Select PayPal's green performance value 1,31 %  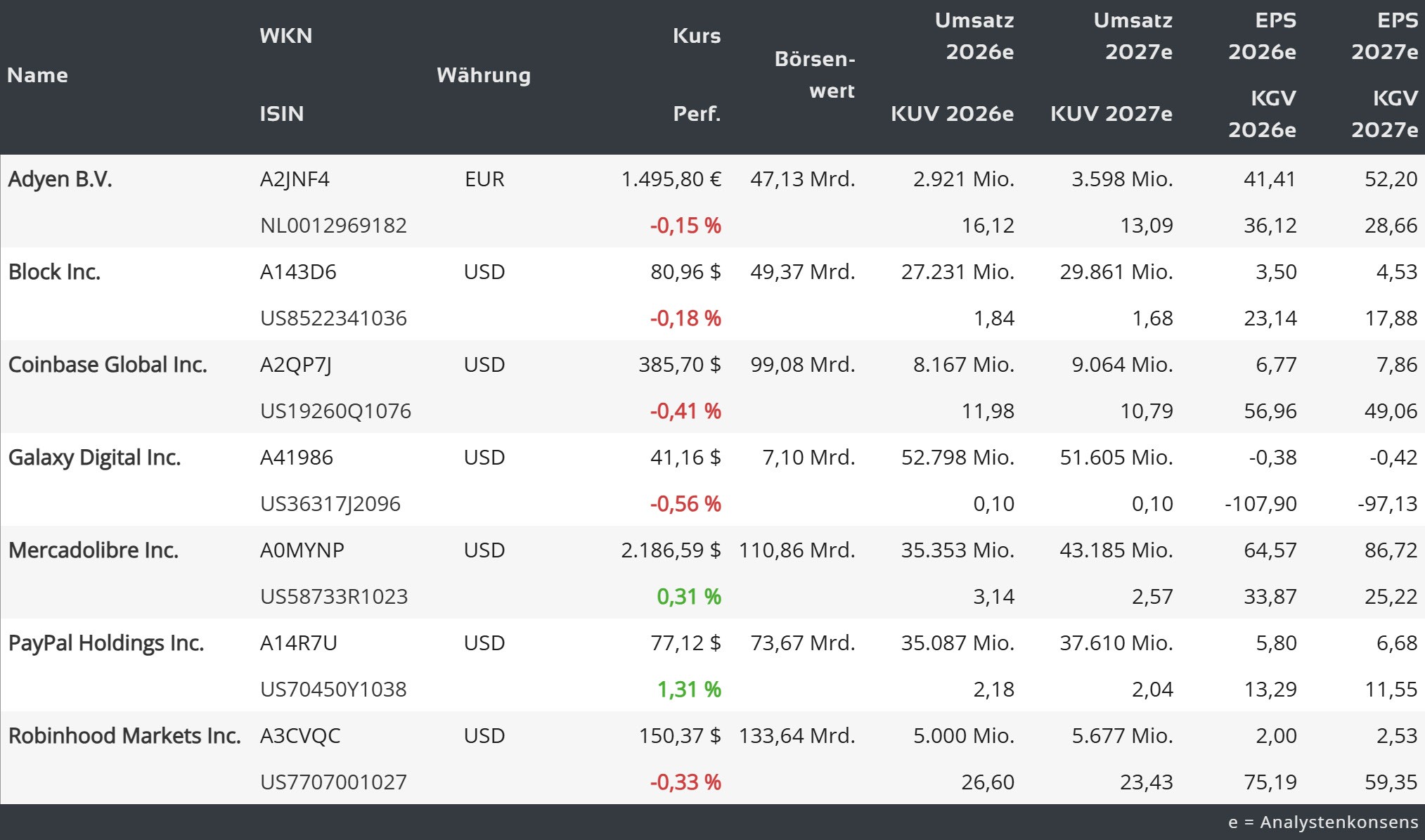pyautogui.click(x=690, y=690)
